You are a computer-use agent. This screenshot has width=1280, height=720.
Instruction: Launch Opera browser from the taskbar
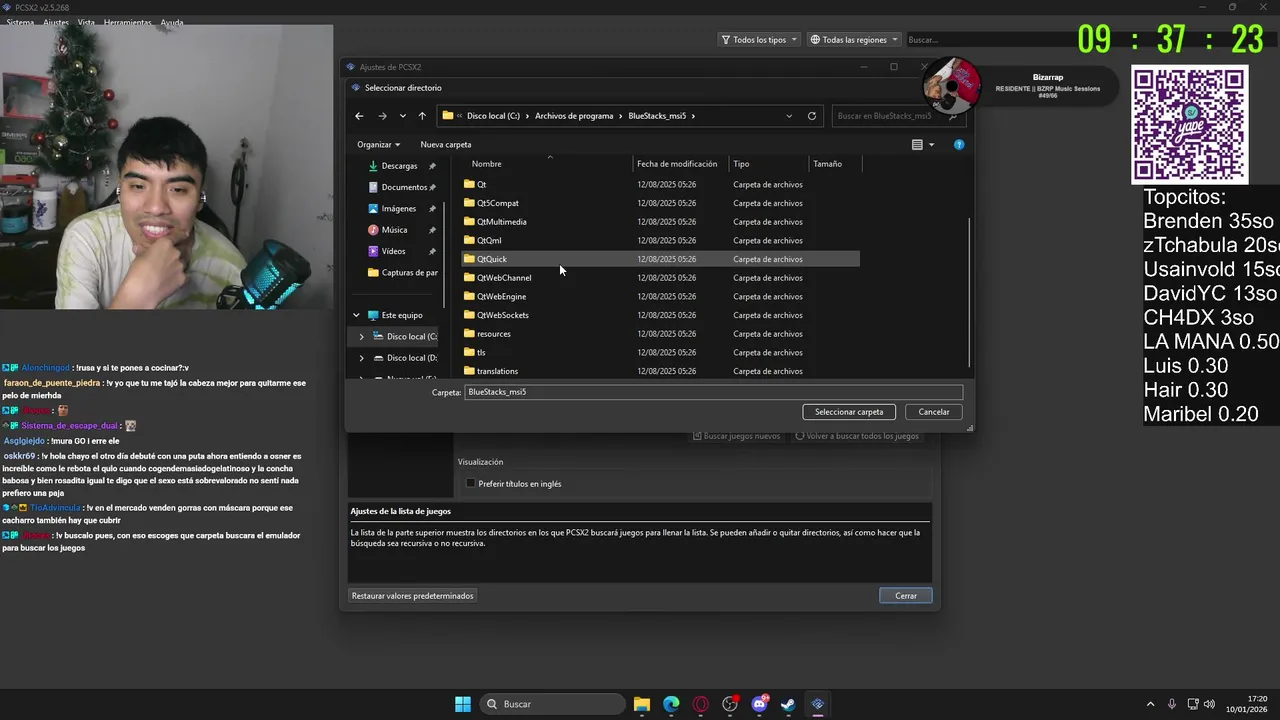coord(700,704)
